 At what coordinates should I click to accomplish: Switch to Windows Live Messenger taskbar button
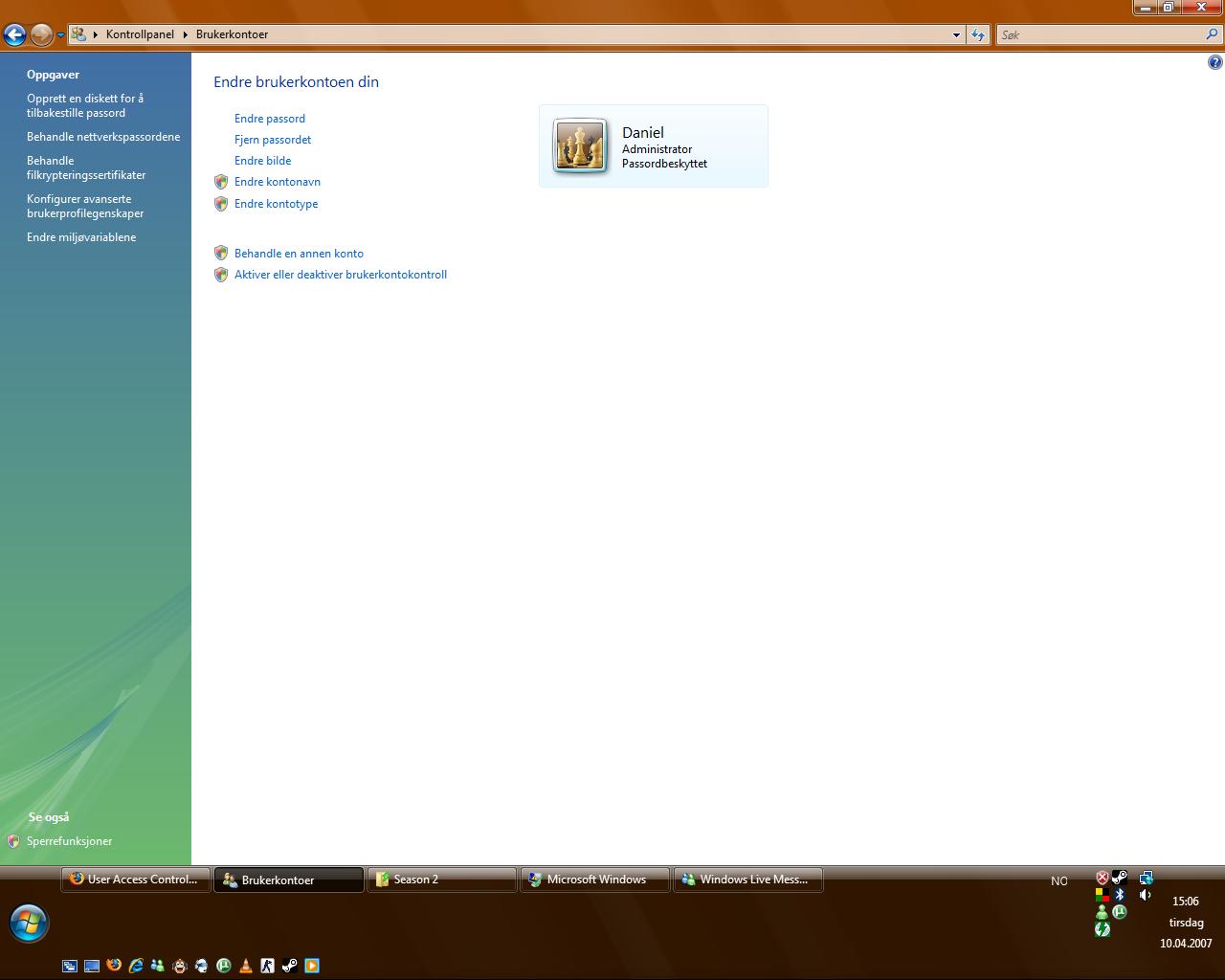coord(748,880)
